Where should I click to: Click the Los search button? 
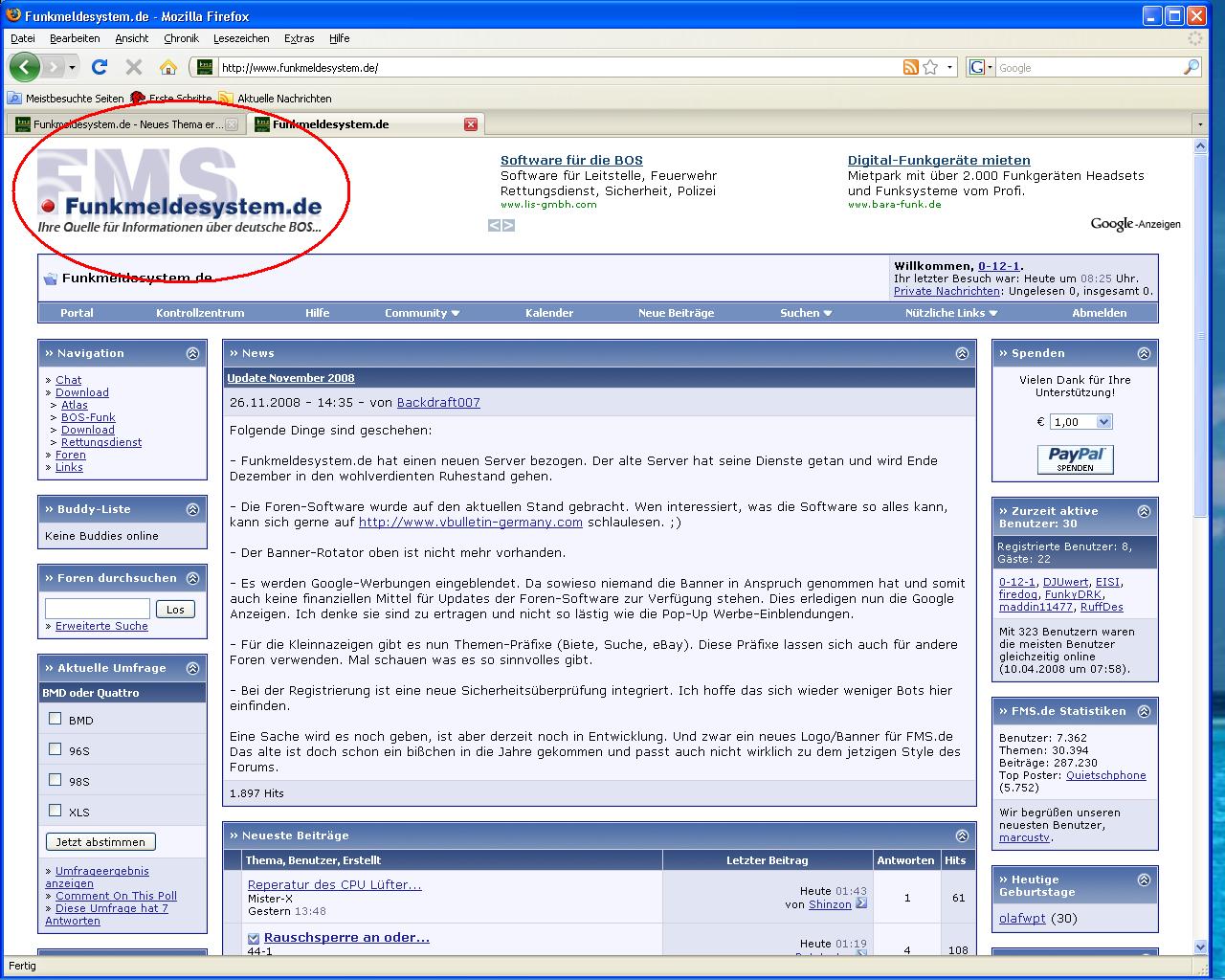click(x=175, y=610)
